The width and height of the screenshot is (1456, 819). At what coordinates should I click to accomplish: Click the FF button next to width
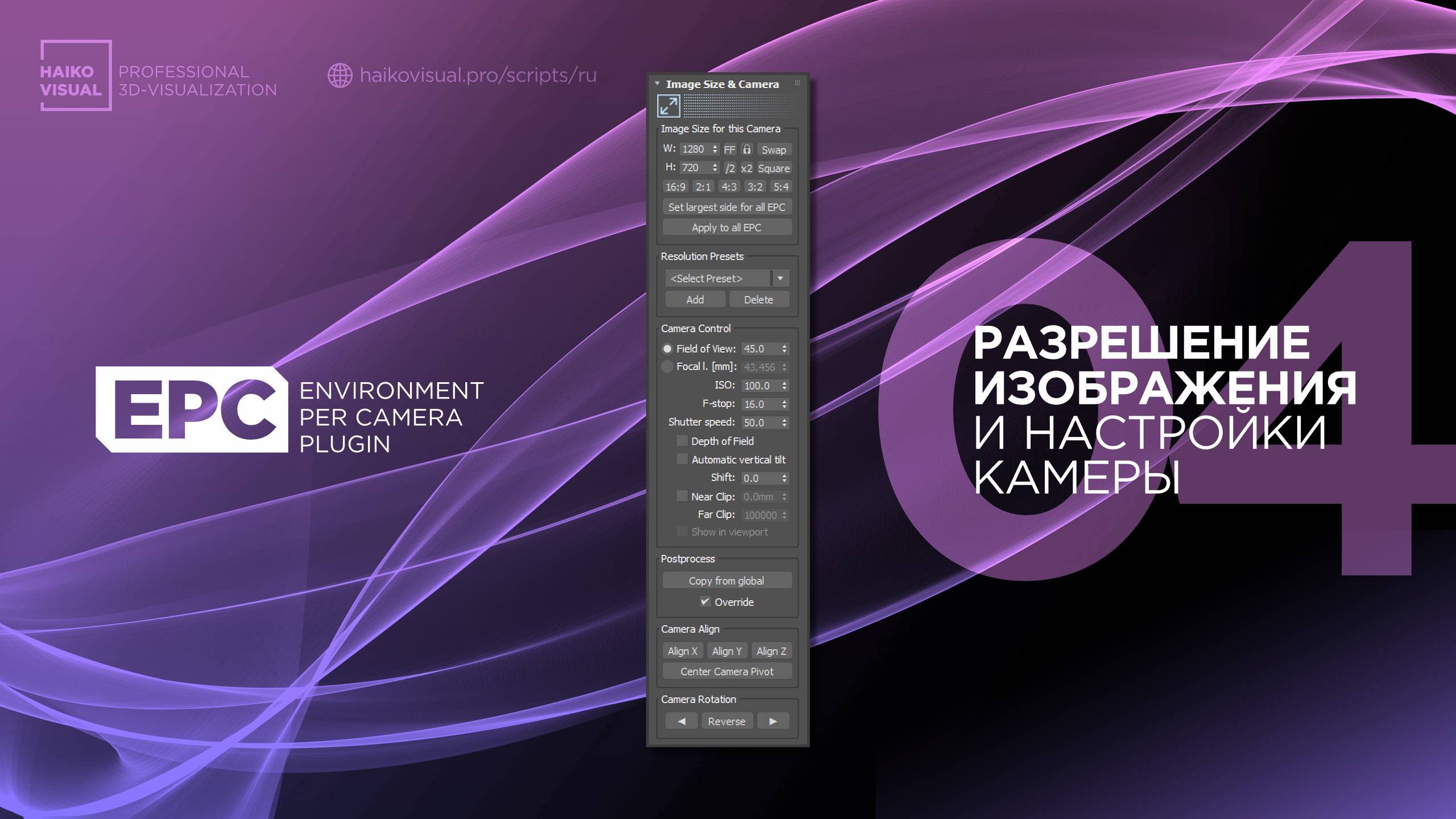point(729,150)
